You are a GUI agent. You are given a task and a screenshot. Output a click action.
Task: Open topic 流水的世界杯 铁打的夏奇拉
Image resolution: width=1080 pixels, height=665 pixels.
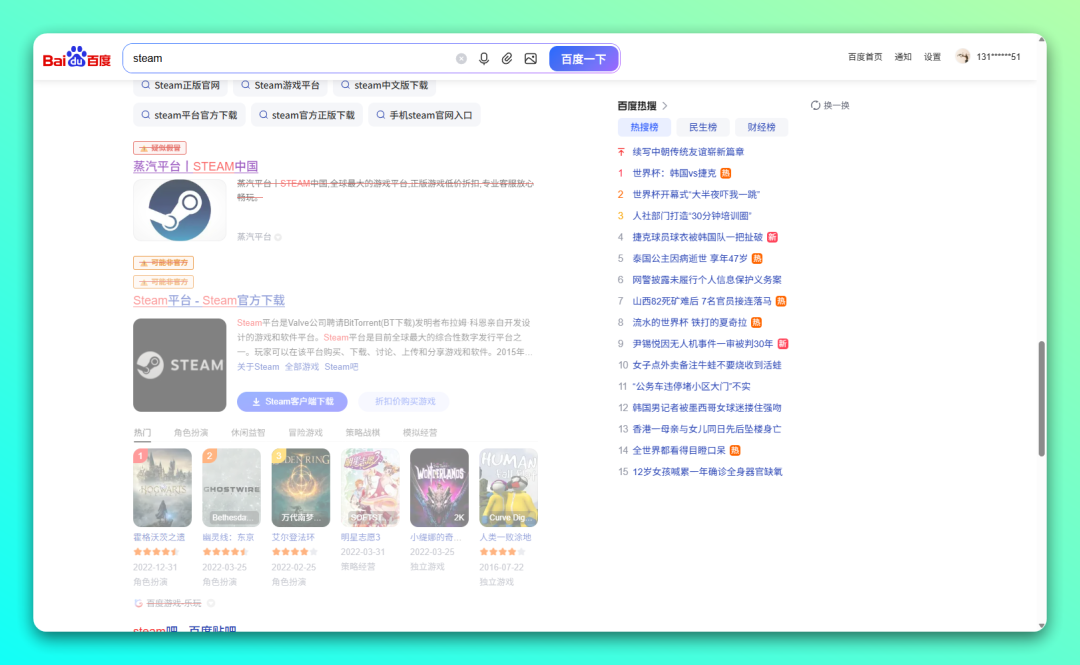click(x=689, y=323)
